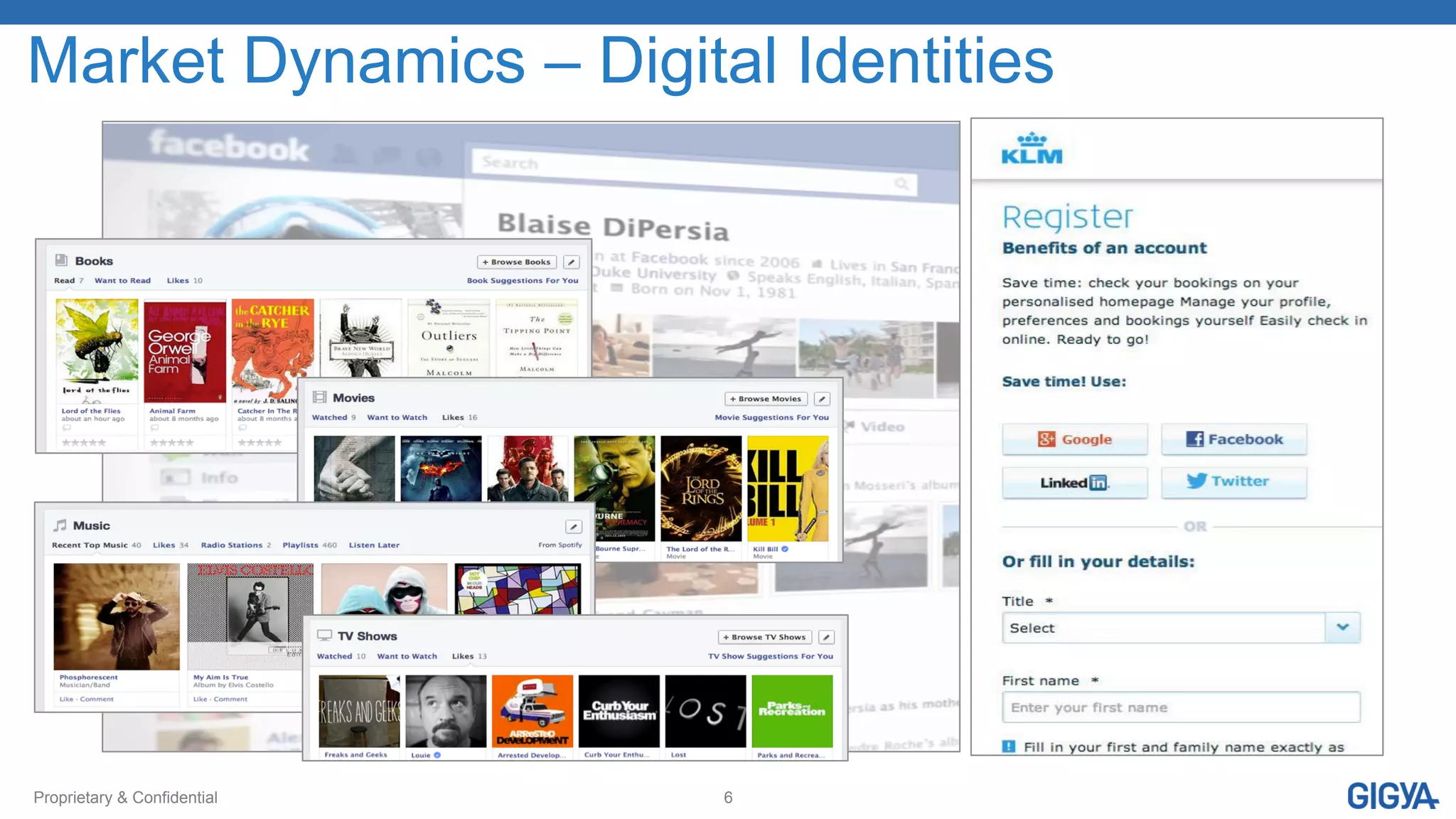Image resolution: width=1456 pixels, height=819 pixels.
Task: Click the Kill Bill movie poster
Action: click(x=788, y=488)
